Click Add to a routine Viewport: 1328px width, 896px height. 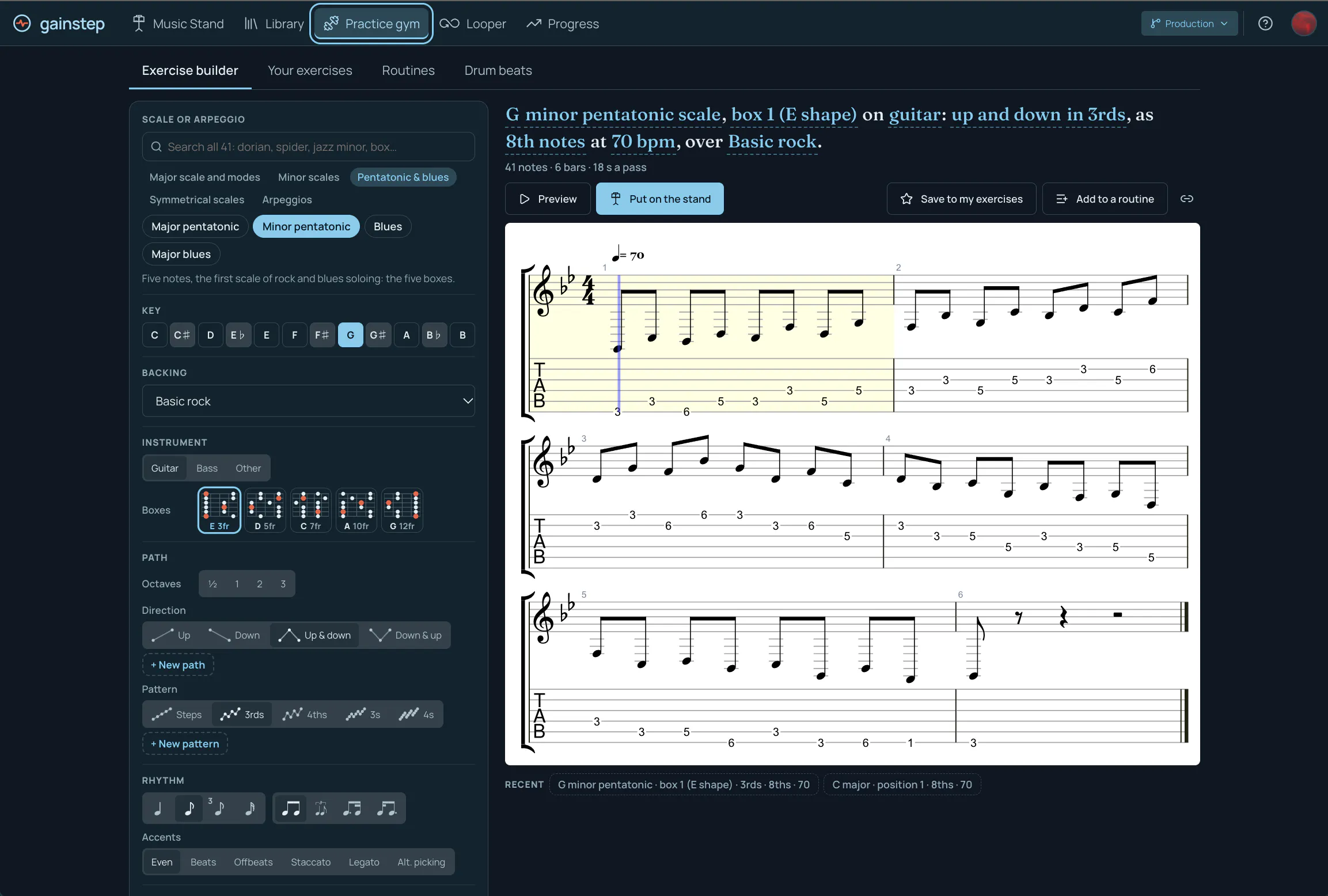(1105, 199)
